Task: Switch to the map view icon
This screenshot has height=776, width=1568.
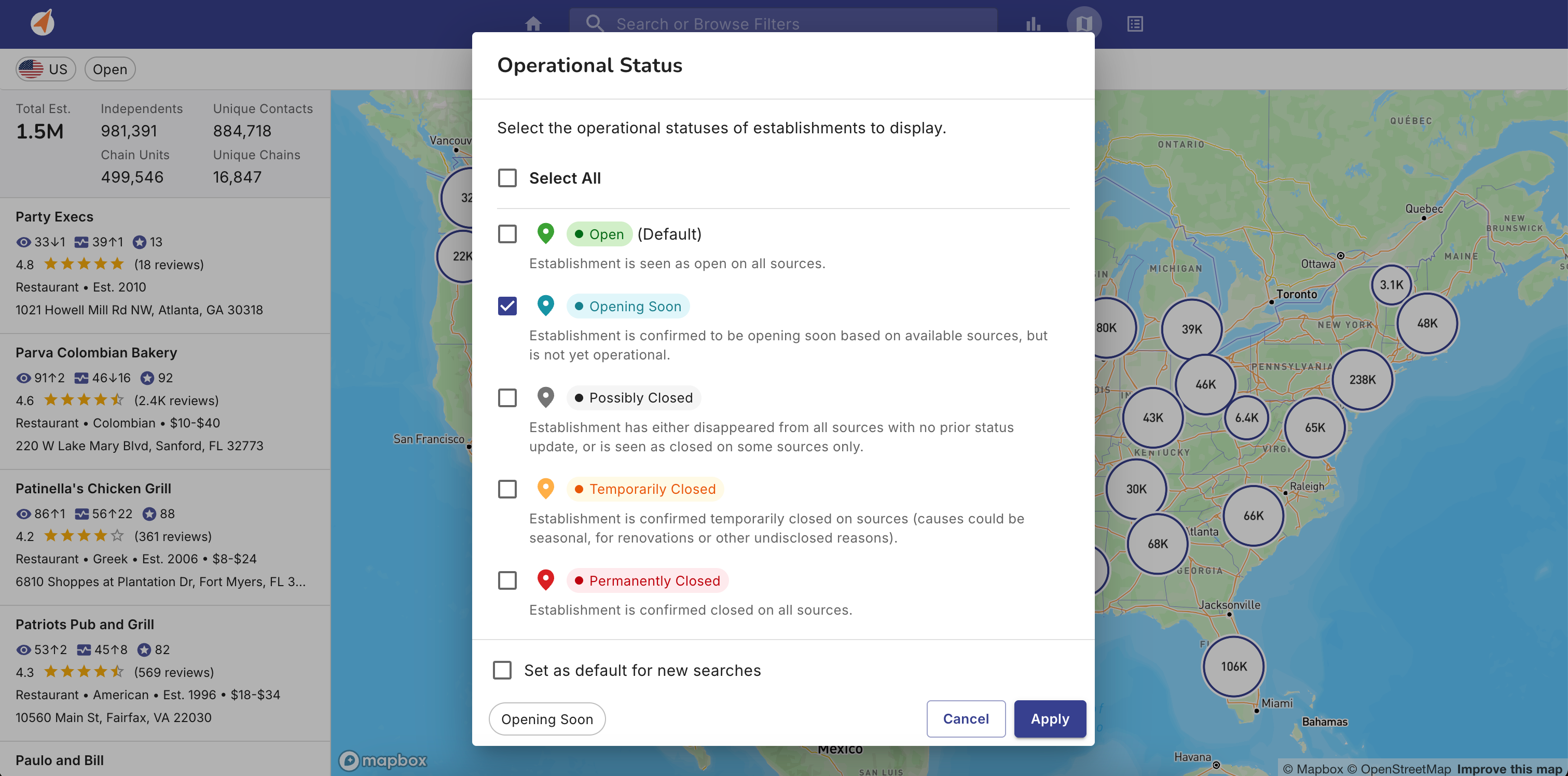Action: [x=1083, y=24]
